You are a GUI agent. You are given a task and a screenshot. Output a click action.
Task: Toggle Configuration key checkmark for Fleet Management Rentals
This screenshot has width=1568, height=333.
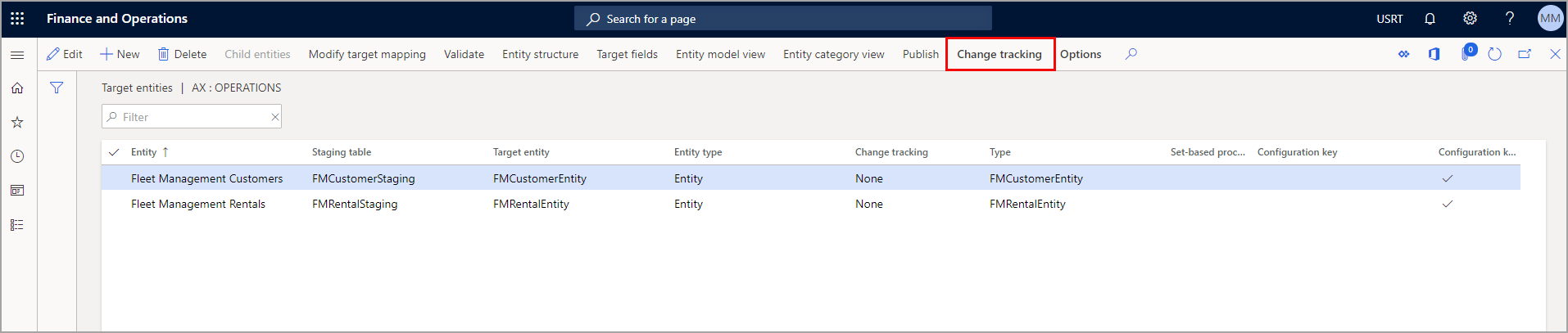point(1447,204)
